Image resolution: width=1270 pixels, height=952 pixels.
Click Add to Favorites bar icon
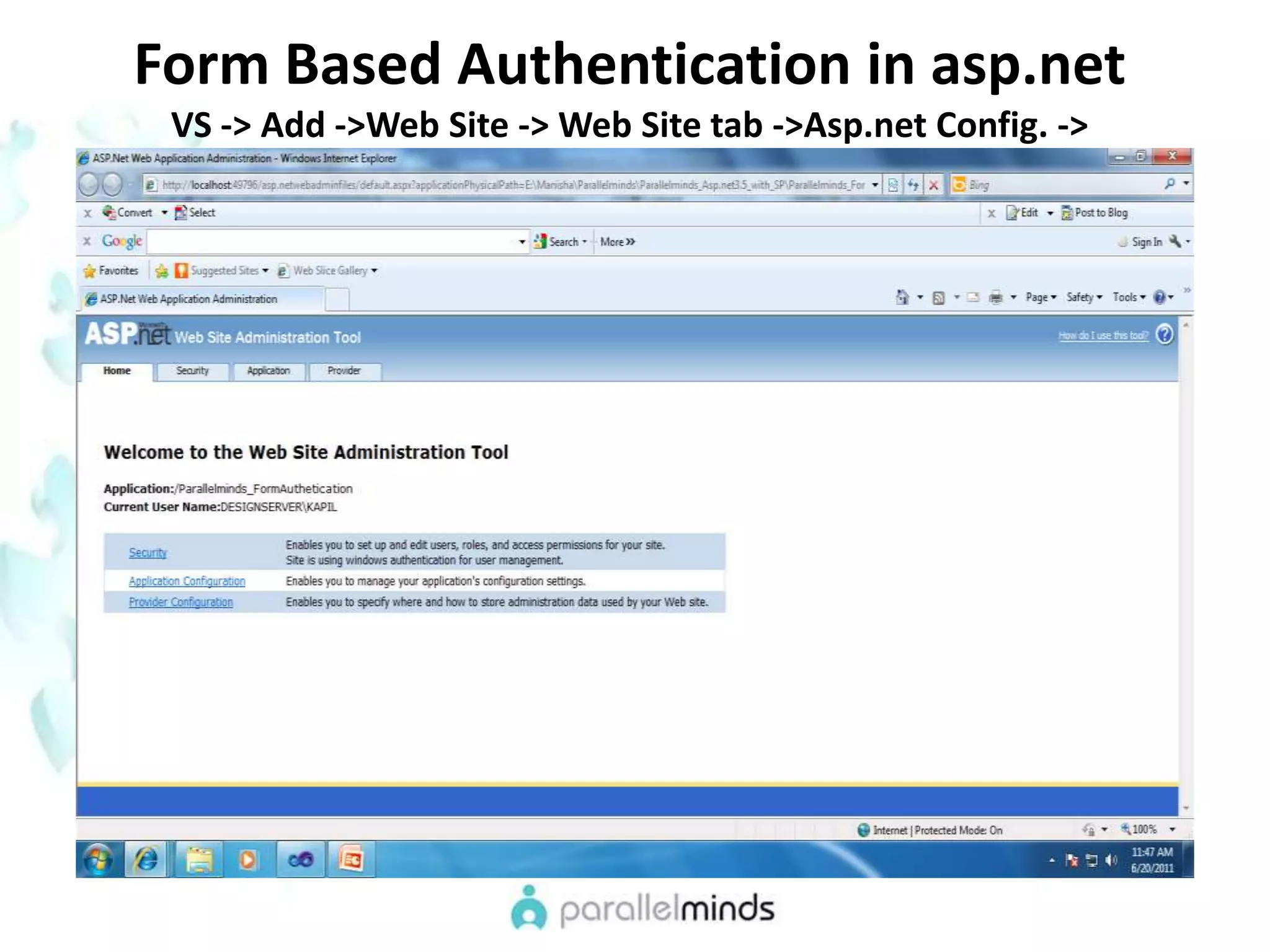click(x=161, y=271)
